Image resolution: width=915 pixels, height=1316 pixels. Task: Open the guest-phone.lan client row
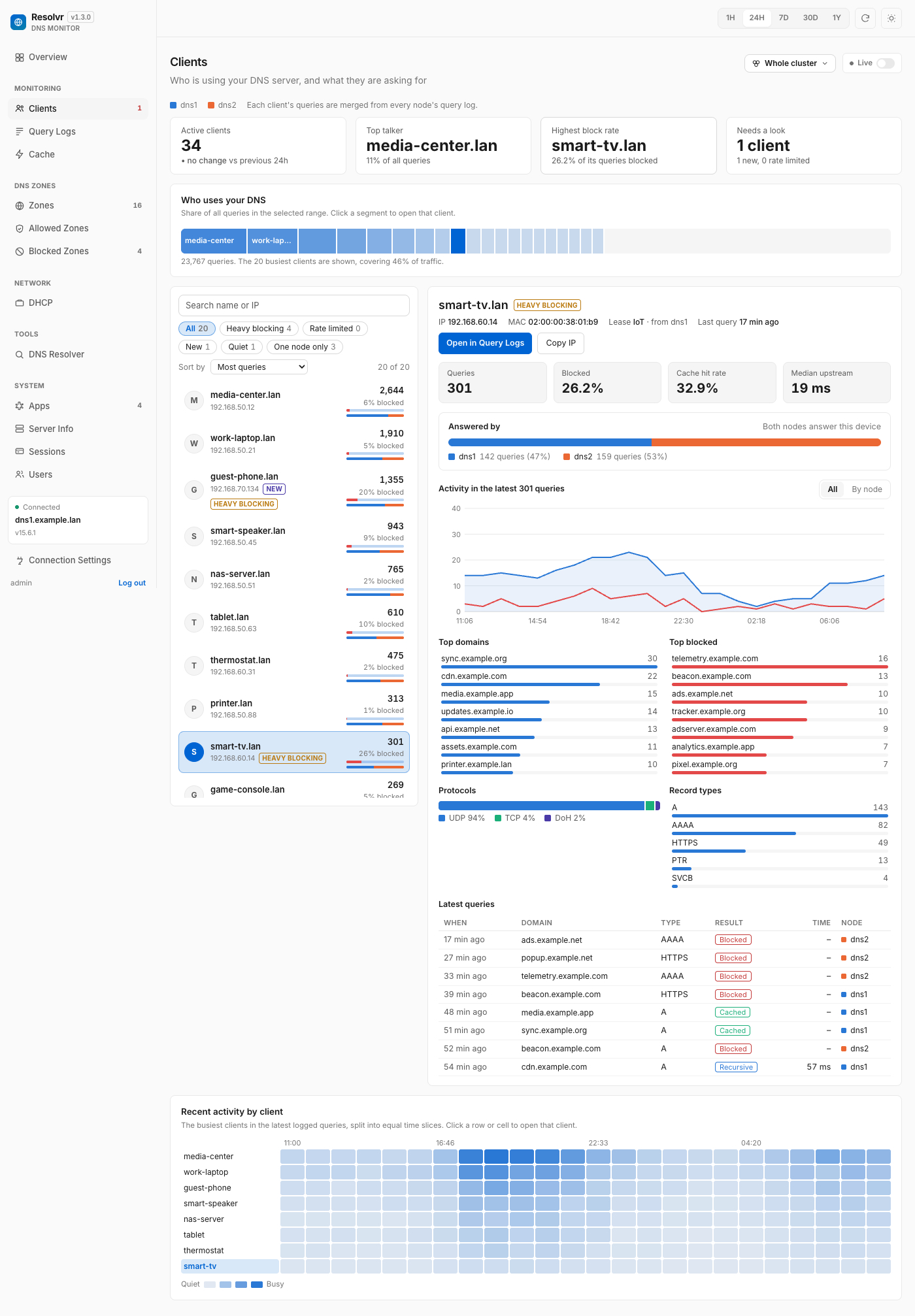point(294,490)
